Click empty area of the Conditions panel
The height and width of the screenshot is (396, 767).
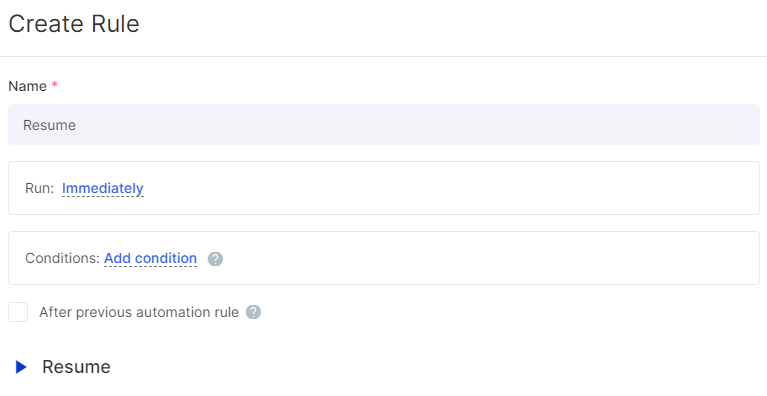pyautogui.click(x=489, y=258)
